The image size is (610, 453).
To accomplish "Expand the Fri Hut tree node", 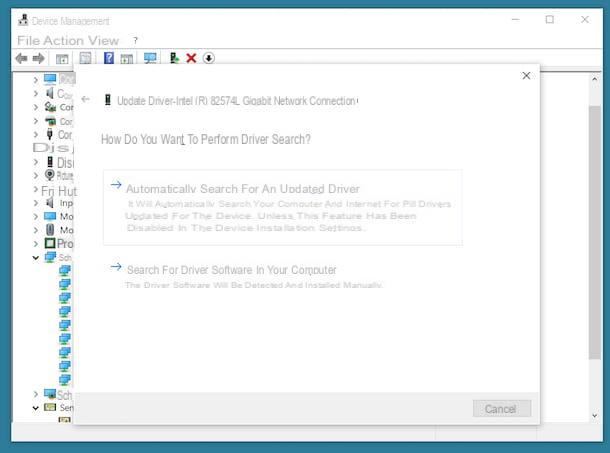I will [36, 190].
